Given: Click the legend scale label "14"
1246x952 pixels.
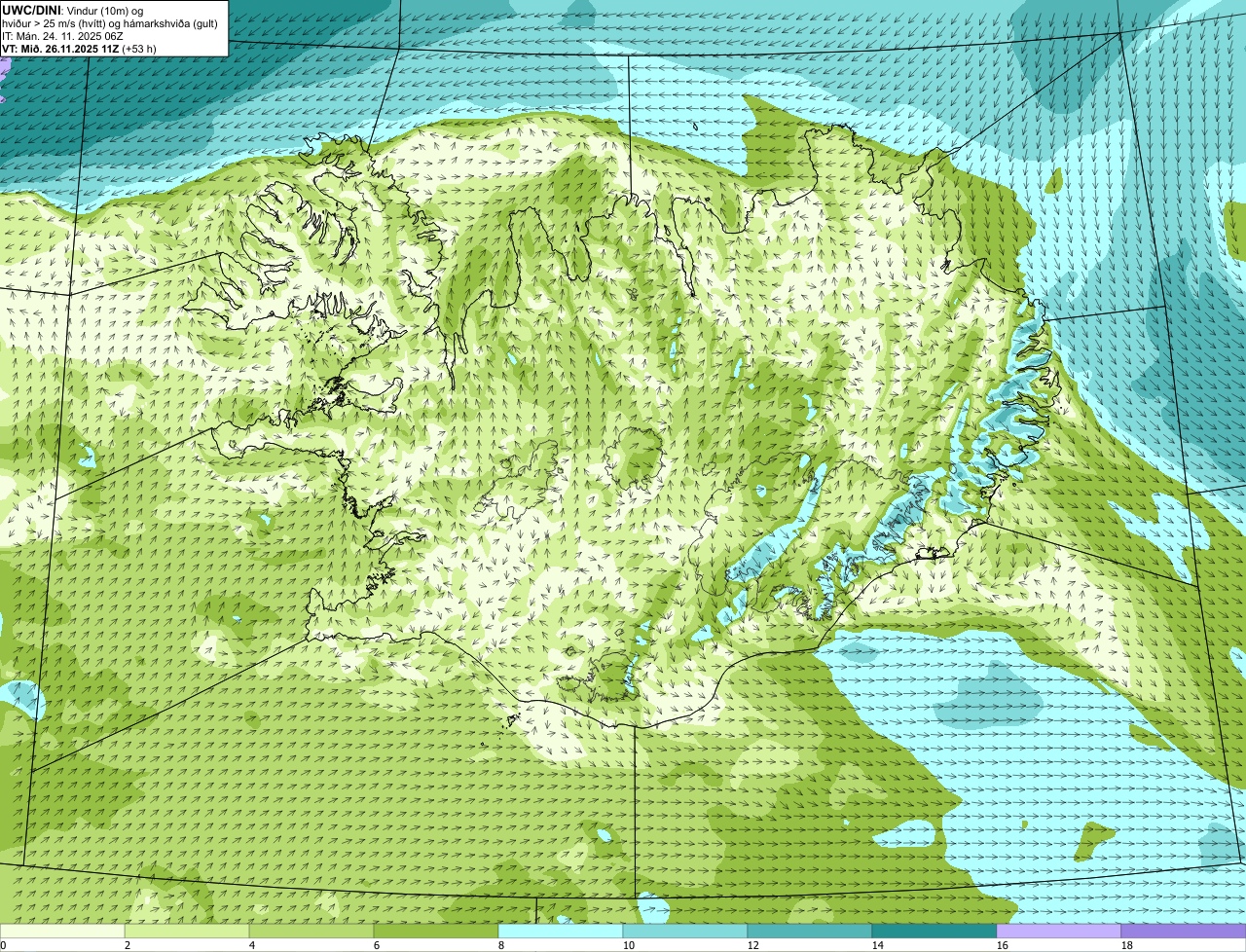Looking at the screenshot, I should pos(878,945).
